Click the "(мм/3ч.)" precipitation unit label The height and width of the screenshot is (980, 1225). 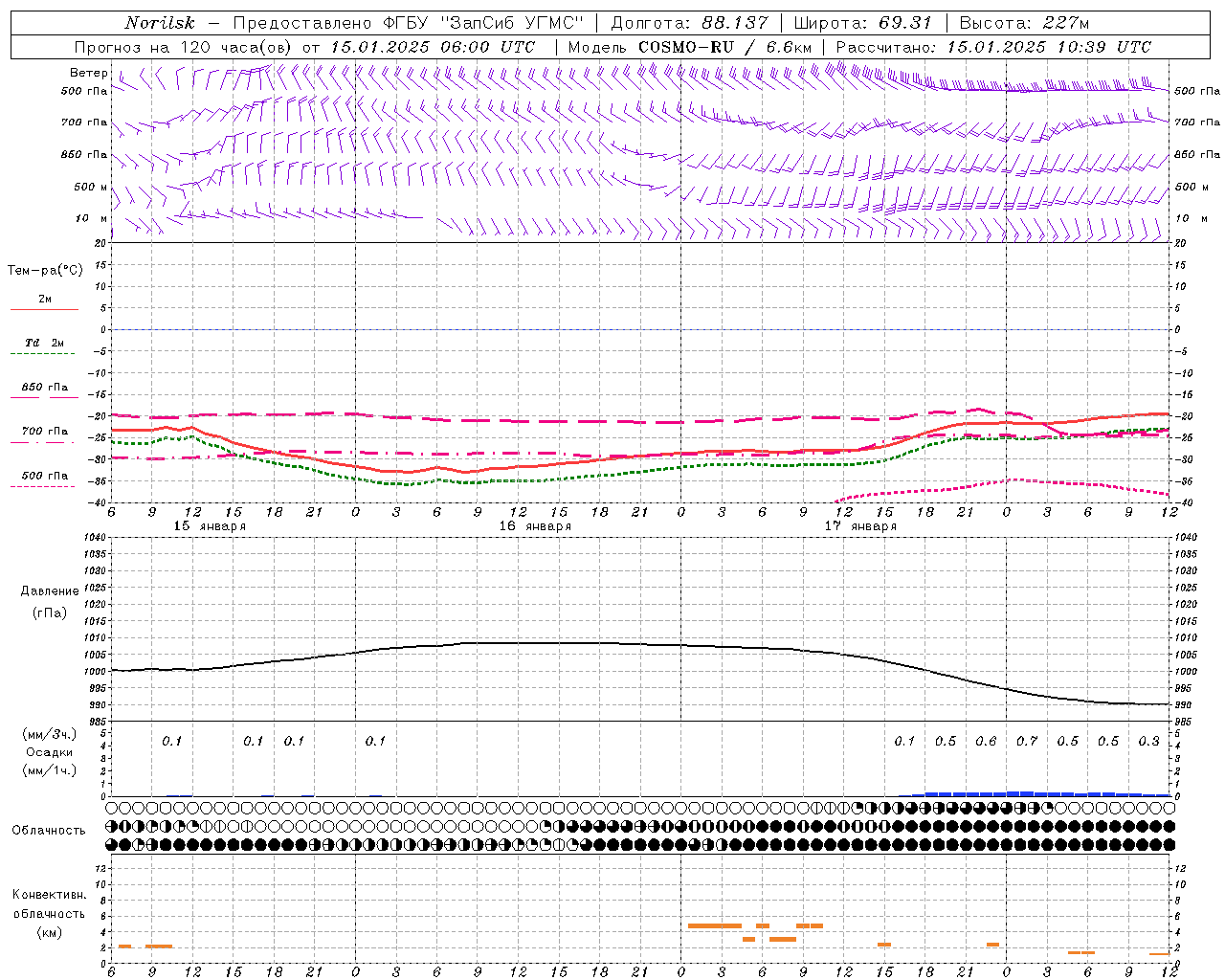click(50, 734)
